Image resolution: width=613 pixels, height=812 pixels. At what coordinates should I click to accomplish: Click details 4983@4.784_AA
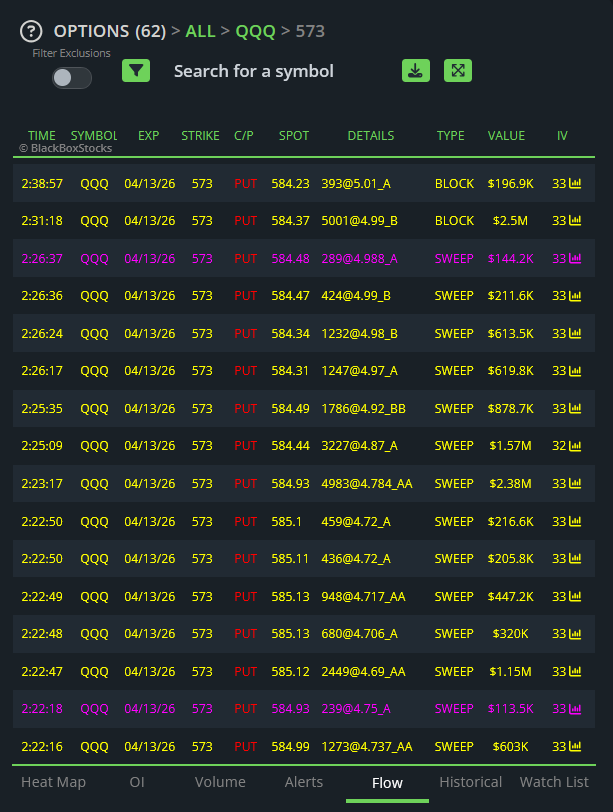pos(367,484)
